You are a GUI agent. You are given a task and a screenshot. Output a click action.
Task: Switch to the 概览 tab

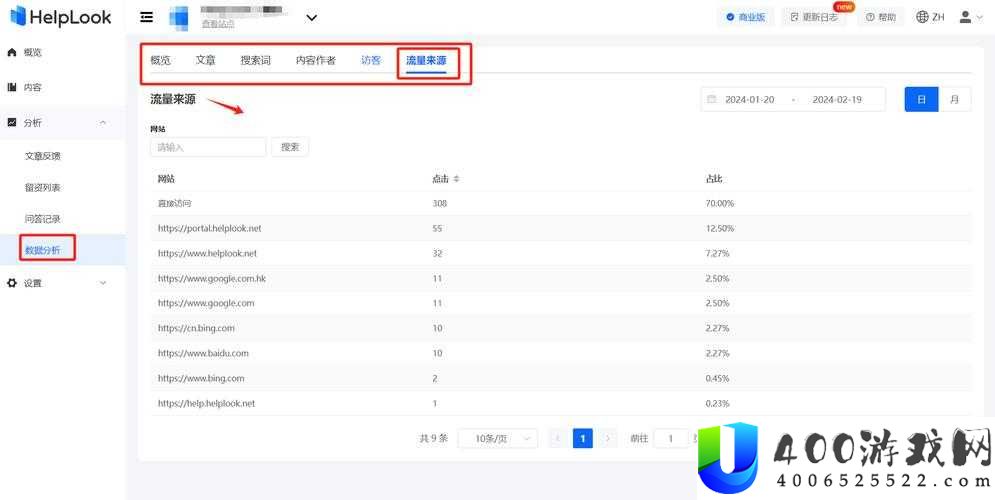161,61
